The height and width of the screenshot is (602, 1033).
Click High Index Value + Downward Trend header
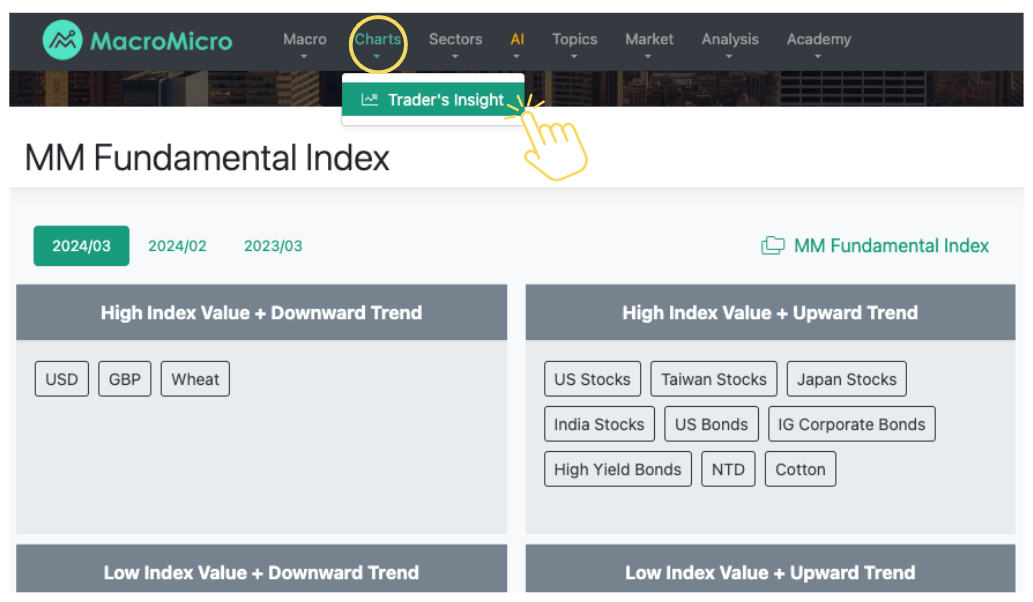262,312
